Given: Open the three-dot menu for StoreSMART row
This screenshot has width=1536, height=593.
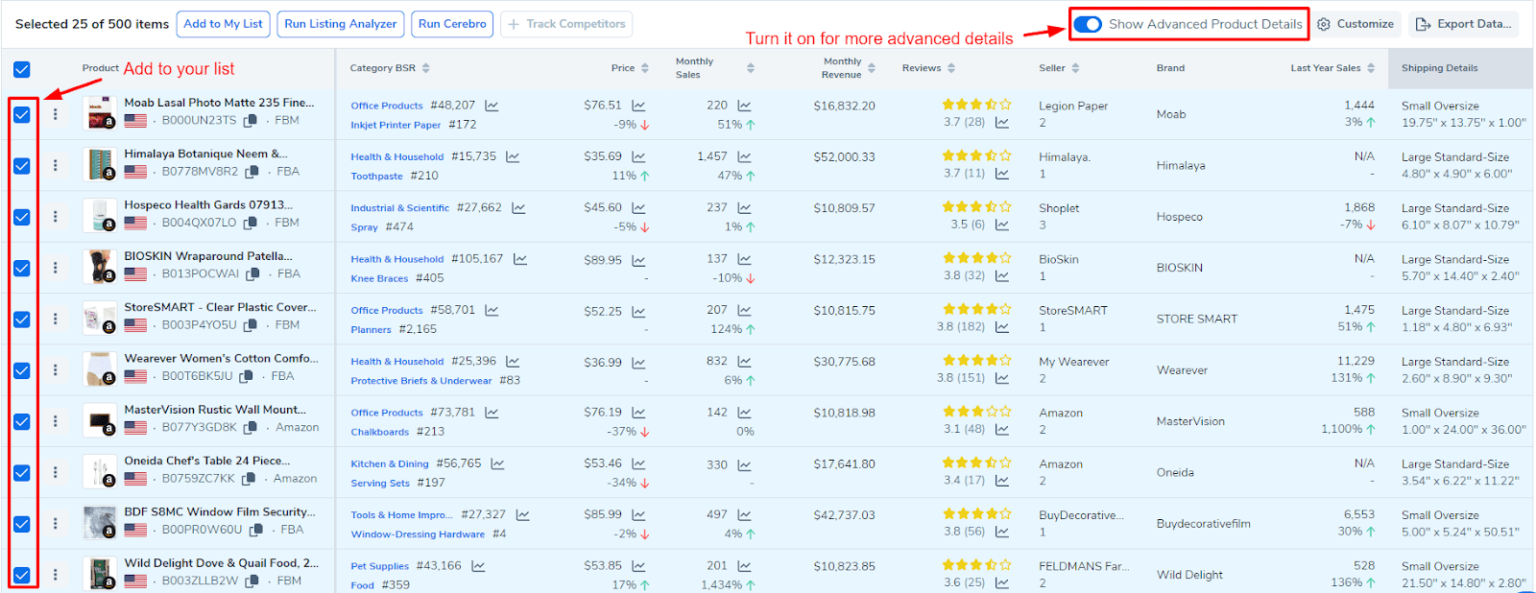Looking at the screenshot, I should tap(56, 318).
